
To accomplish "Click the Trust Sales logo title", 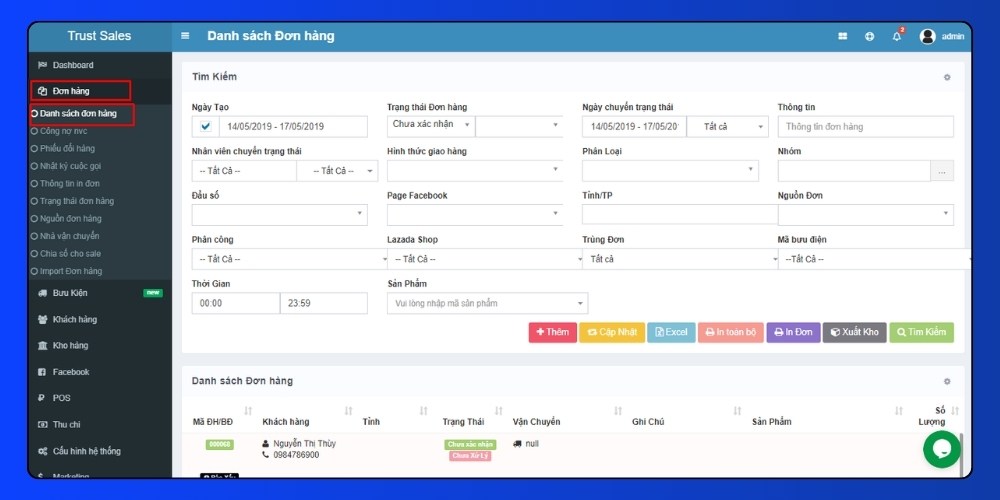I will point(99,36).
